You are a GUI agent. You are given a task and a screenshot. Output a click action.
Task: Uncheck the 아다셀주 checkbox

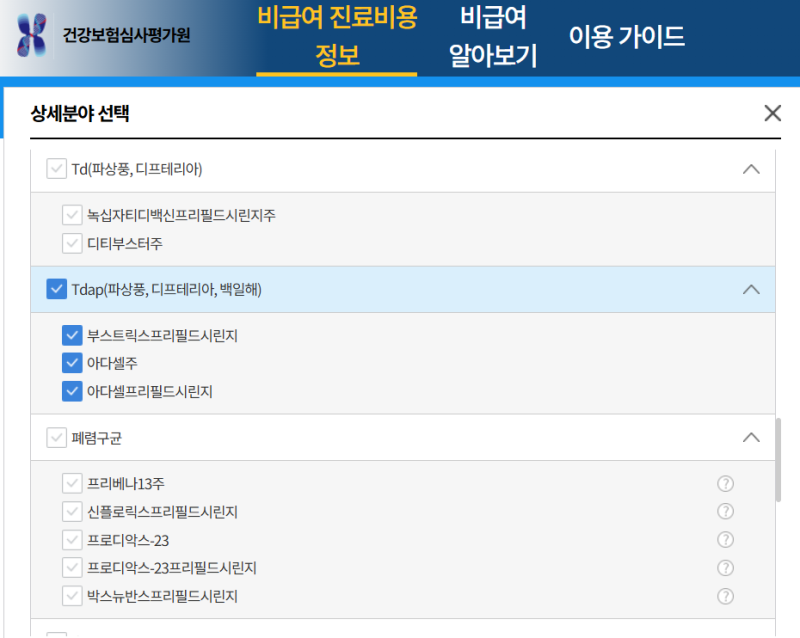pyautogui.click(x=72, y=363)
